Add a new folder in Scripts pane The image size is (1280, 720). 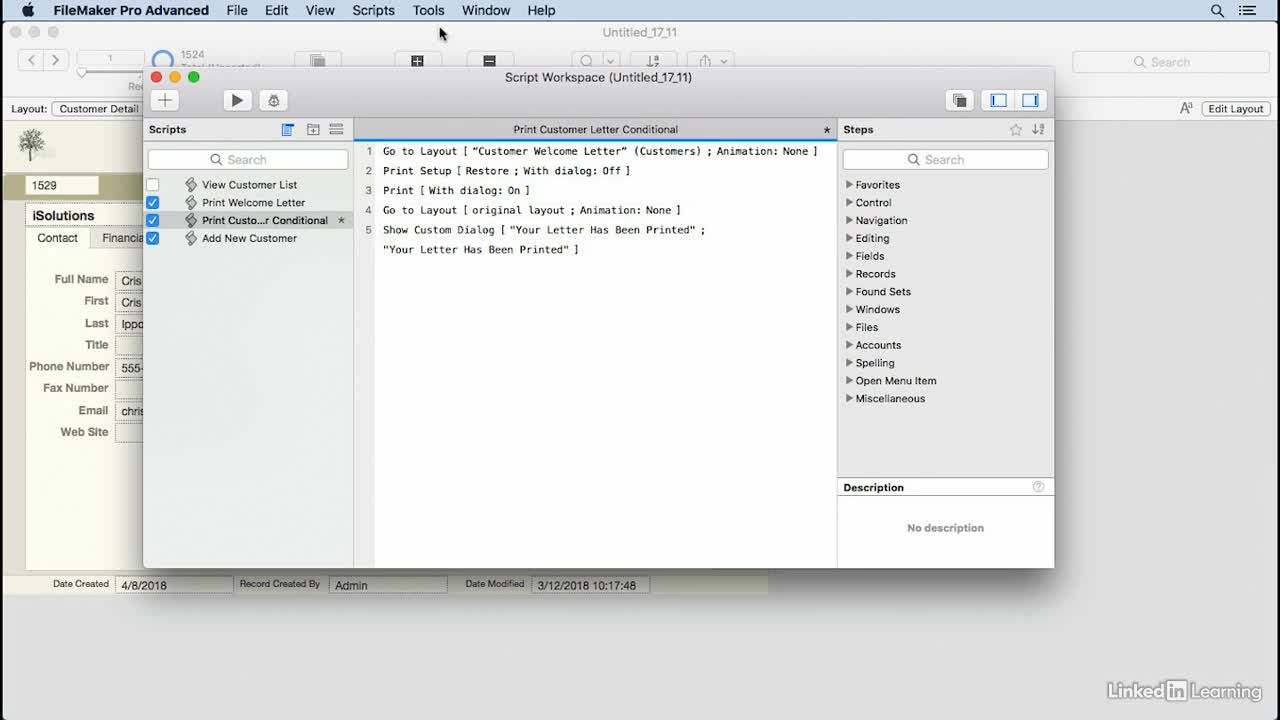(x=313, y=130)
